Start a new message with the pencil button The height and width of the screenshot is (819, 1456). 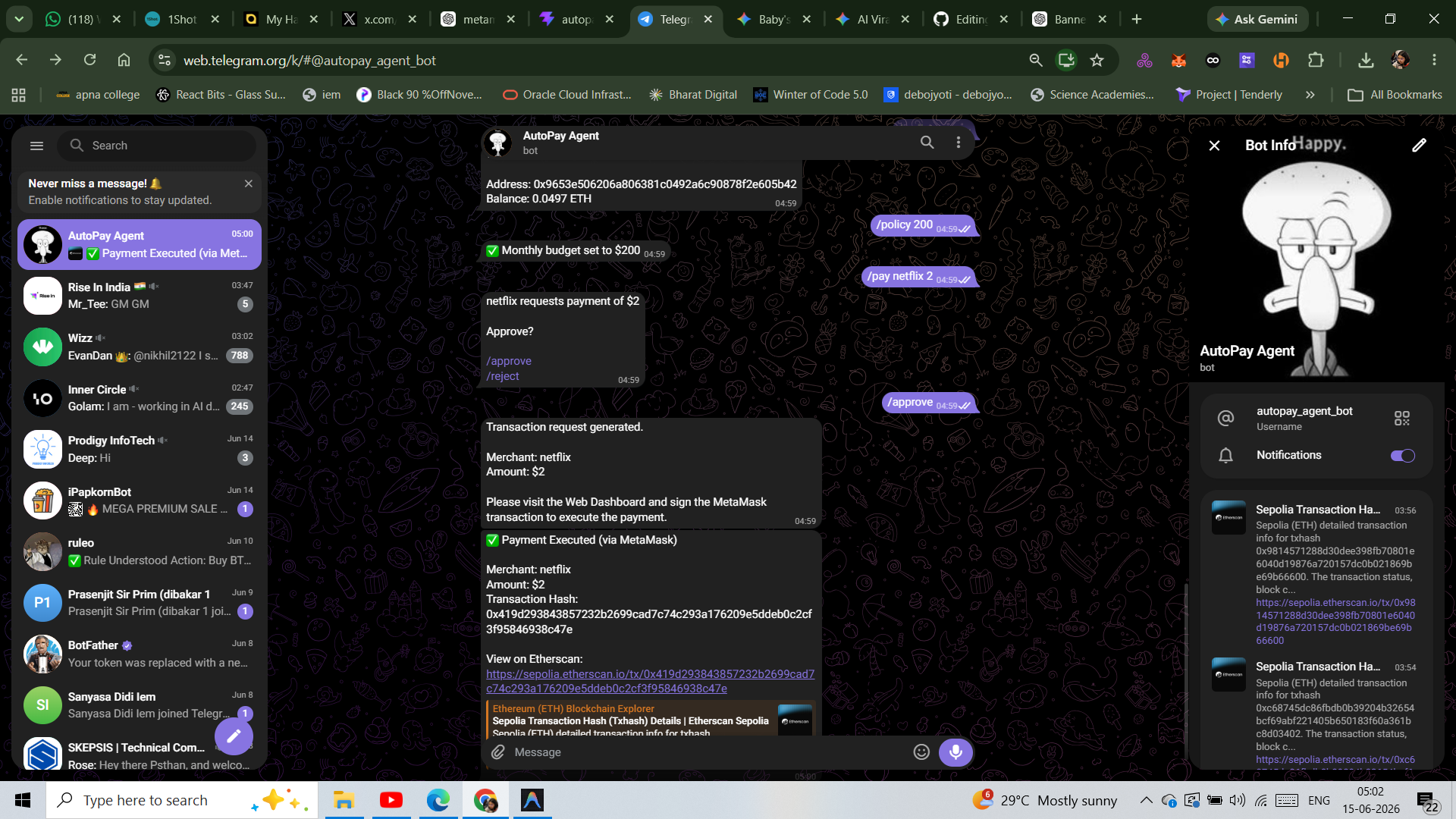coord(234,736)
